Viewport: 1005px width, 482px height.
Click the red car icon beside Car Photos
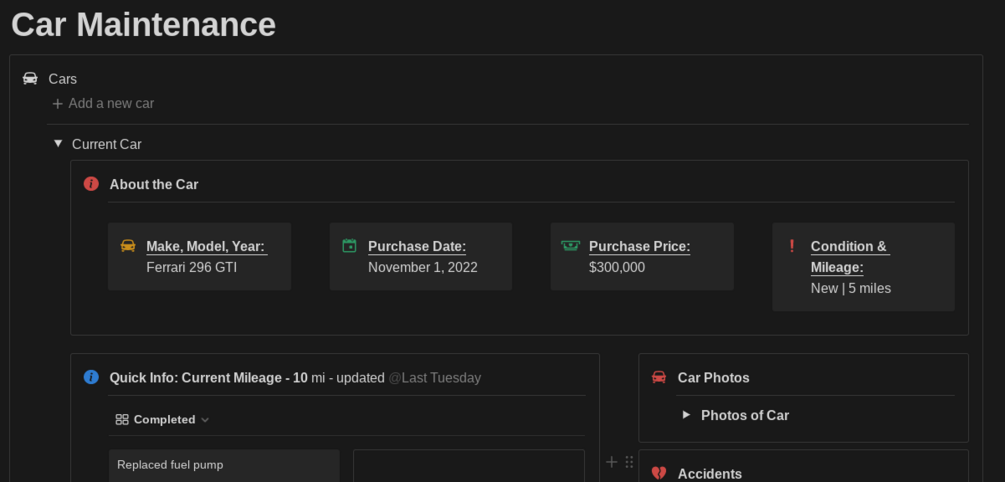coord(659,377)
